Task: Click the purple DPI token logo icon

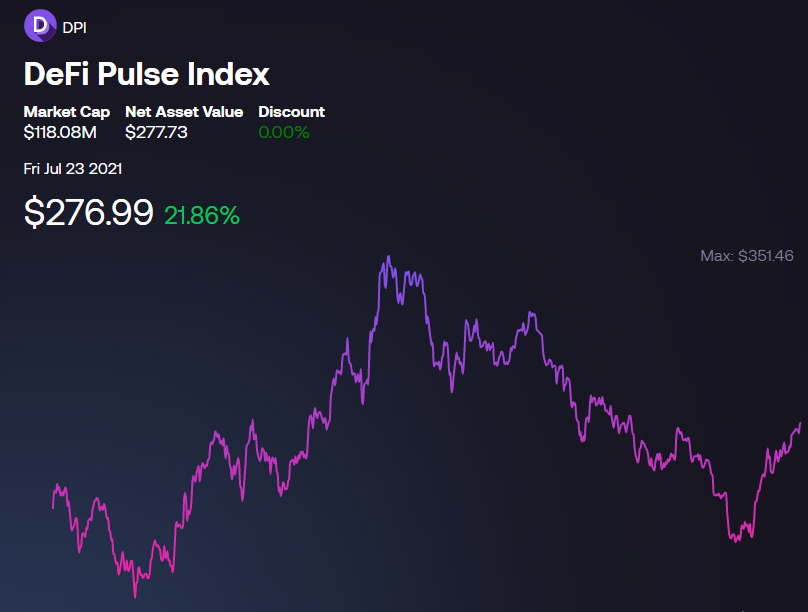Action: coord(40,25)
